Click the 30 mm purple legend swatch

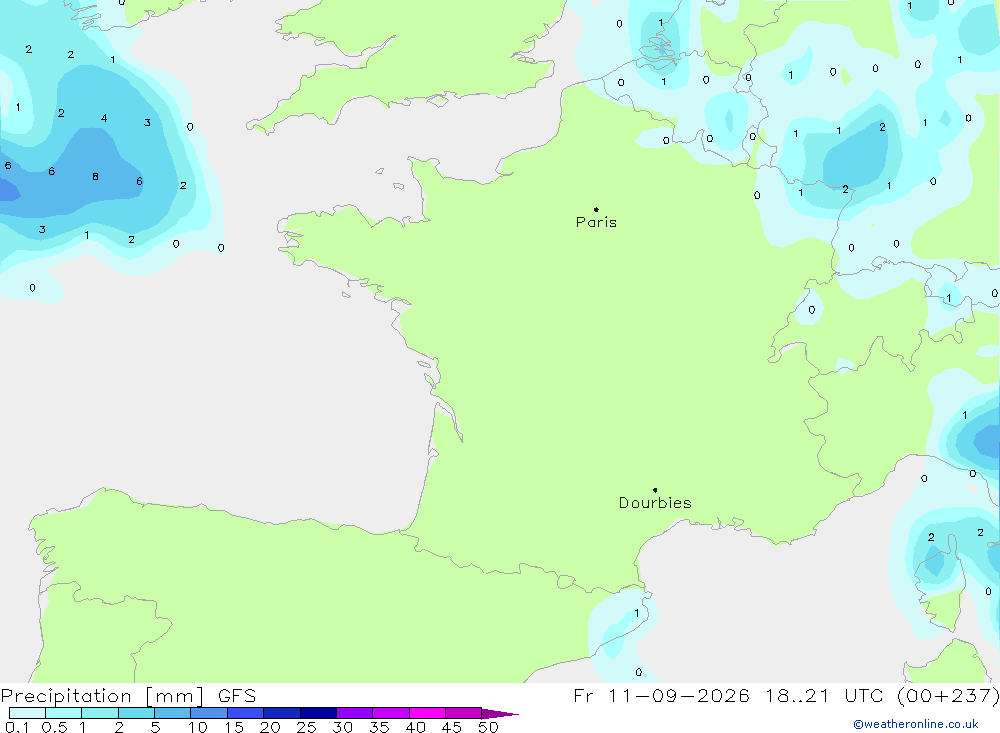click(x=354, y=713)
